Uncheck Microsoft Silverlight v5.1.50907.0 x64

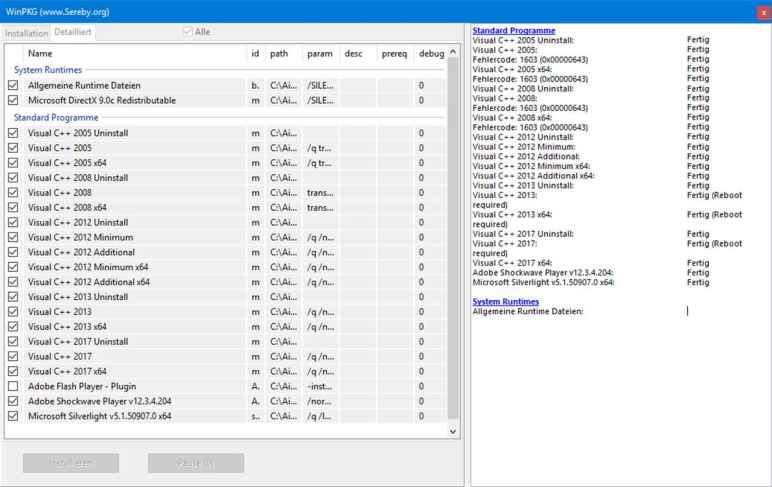tap(13, 416)
